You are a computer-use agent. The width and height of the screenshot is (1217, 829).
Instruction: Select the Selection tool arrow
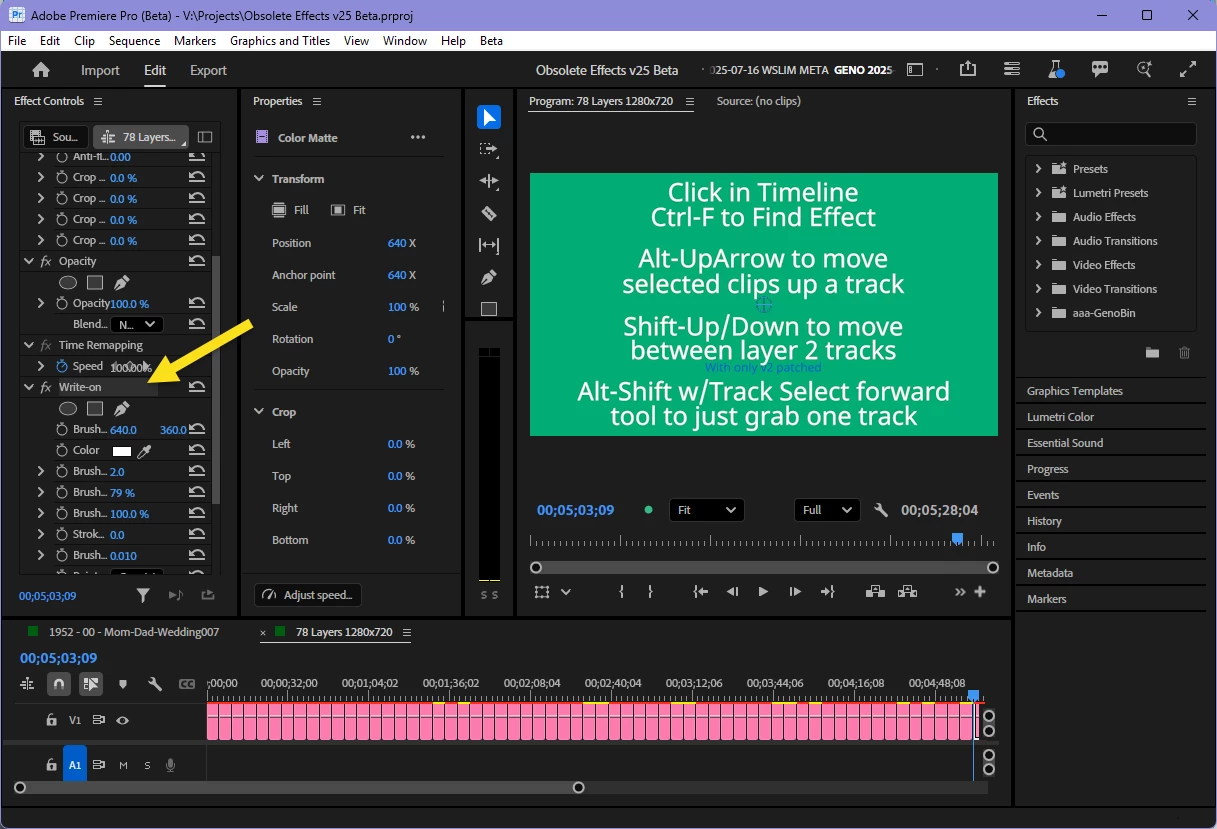point(489,117)
